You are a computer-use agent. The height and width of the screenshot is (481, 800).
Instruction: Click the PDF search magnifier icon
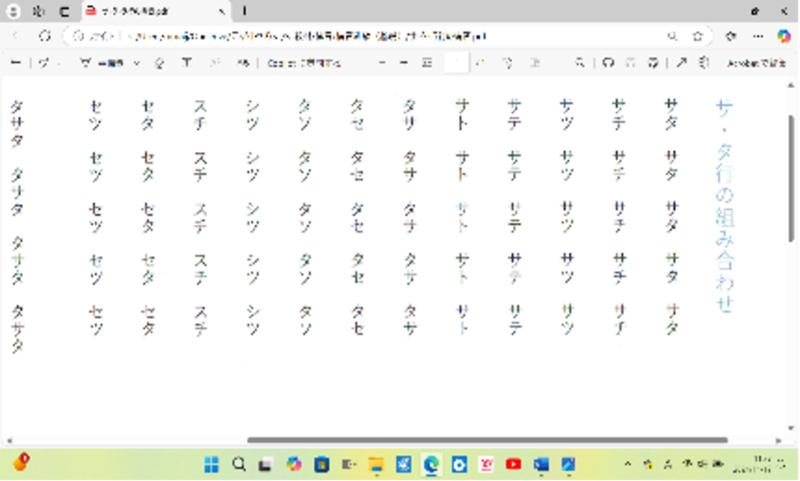[x=579, y=62]
